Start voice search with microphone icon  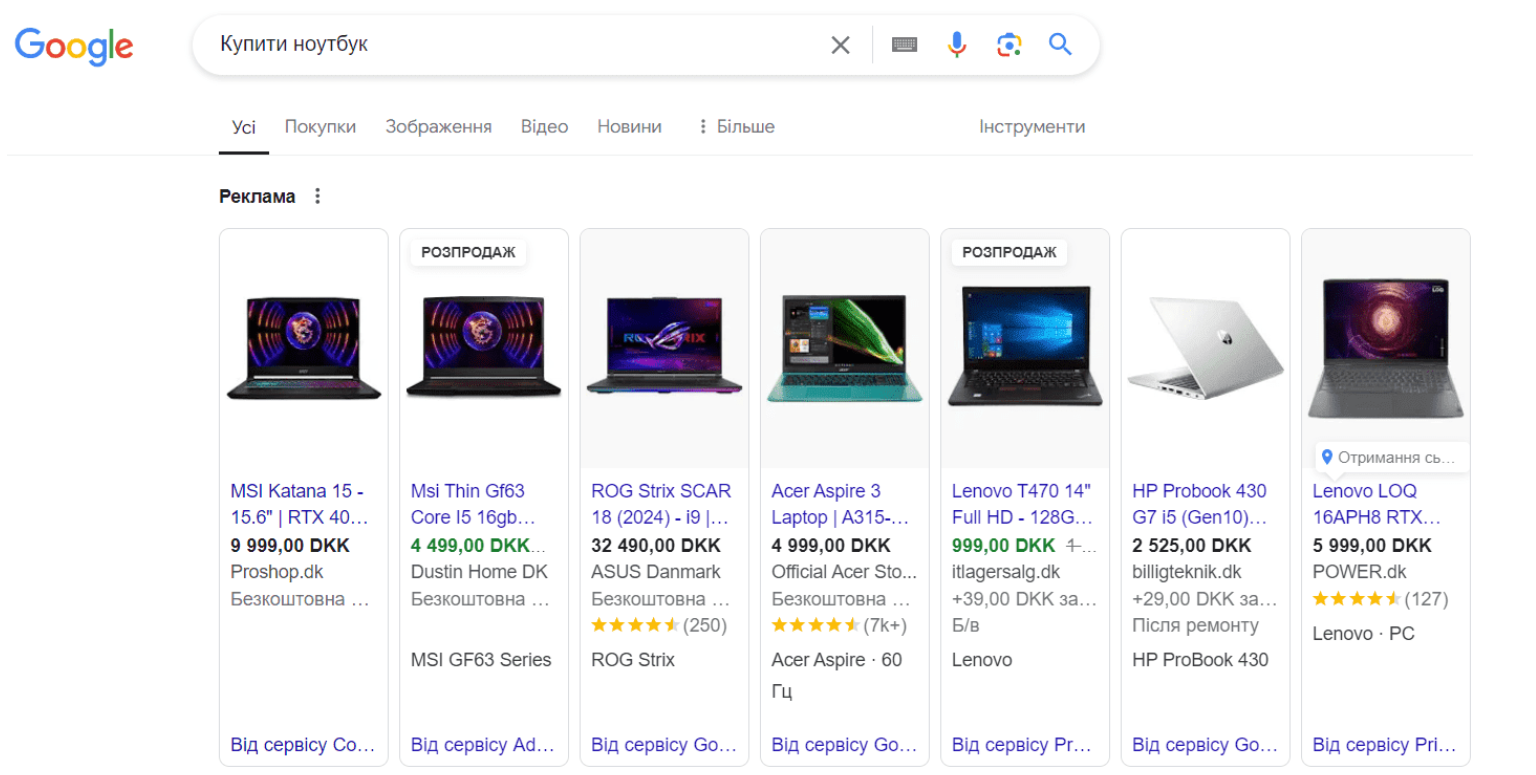[957, 45]
